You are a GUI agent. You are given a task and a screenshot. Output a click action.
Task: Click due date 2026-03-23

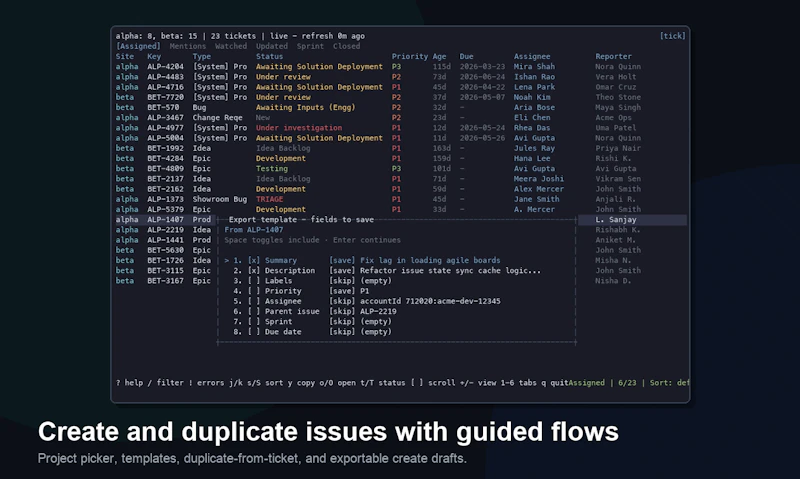click(x=482, y=67)
